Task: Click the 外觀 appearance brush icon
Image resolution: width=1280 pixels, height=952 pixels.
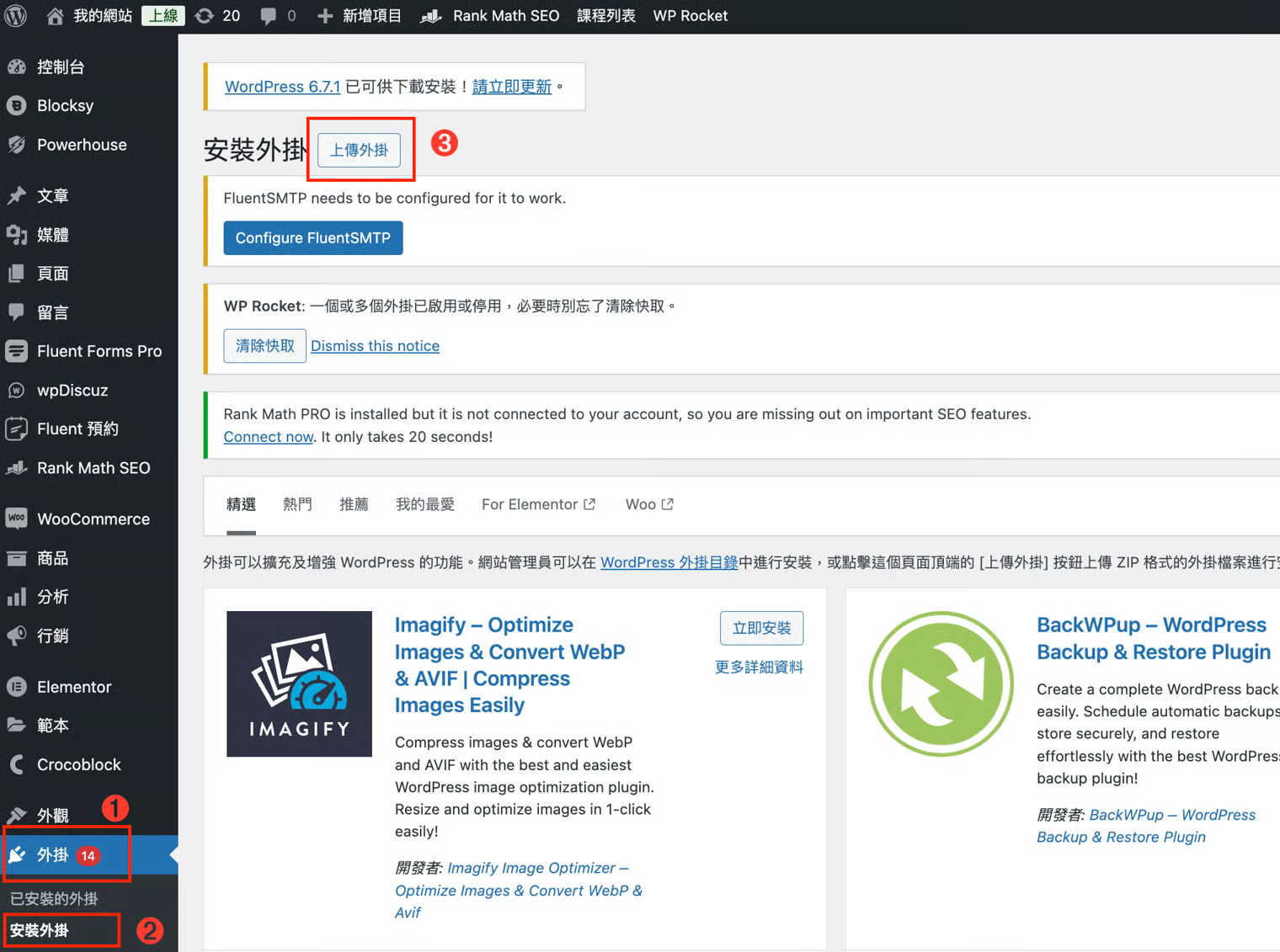Action: (17, 815)
